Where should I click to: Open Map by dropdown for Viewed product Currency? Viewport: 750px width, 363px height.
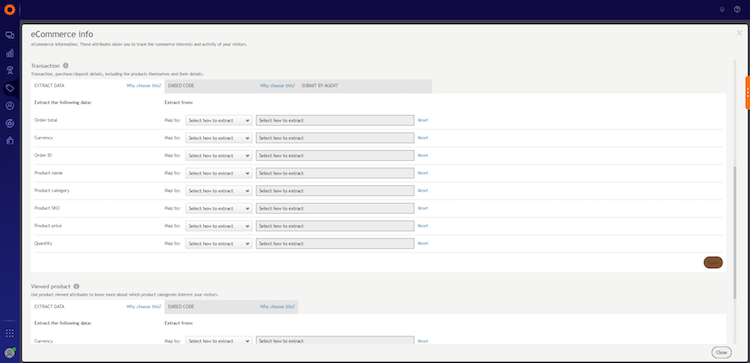point(219,341)
